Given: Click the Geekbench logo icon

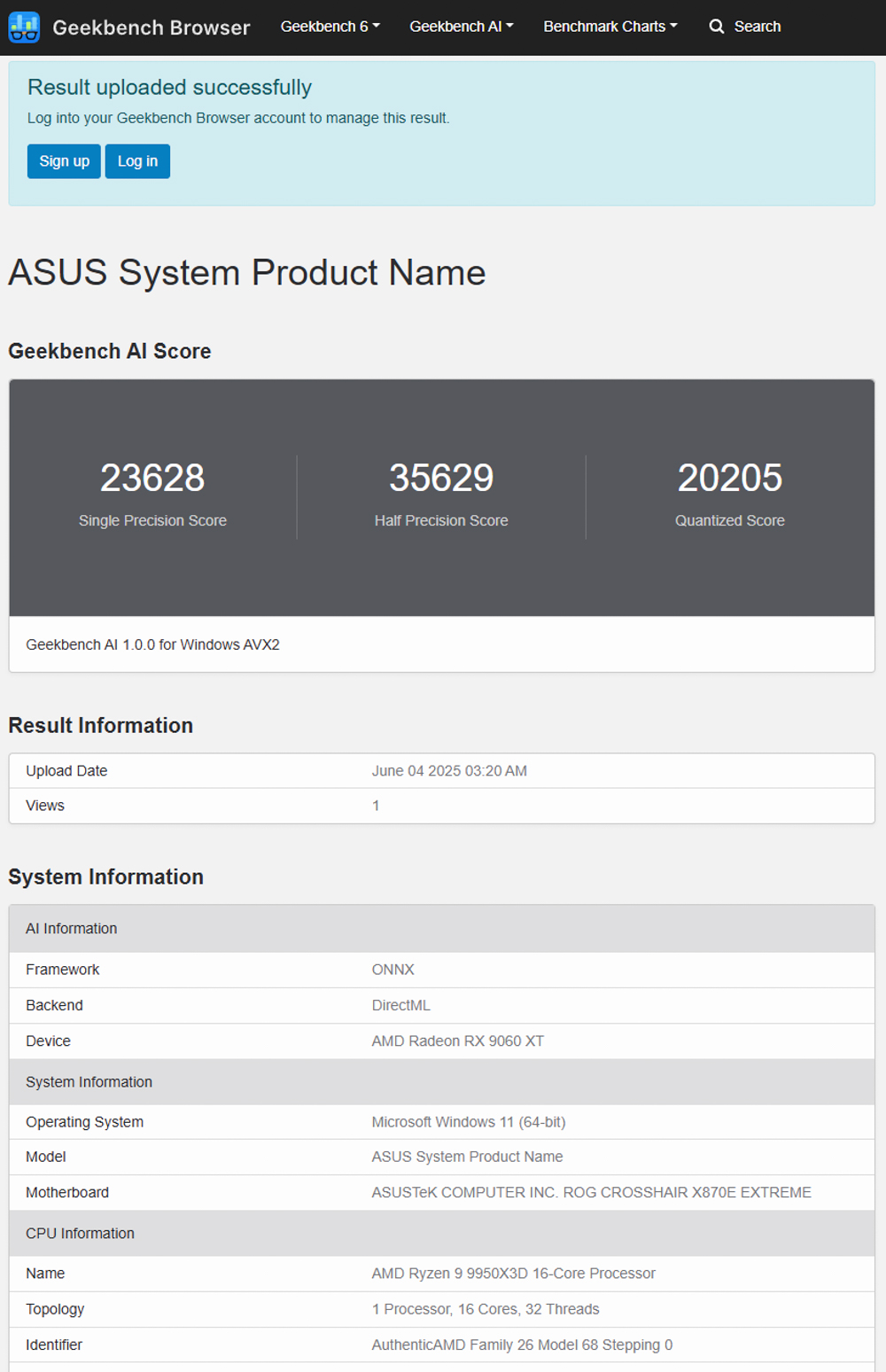Looking at the screenshot, I should [24, 27].
